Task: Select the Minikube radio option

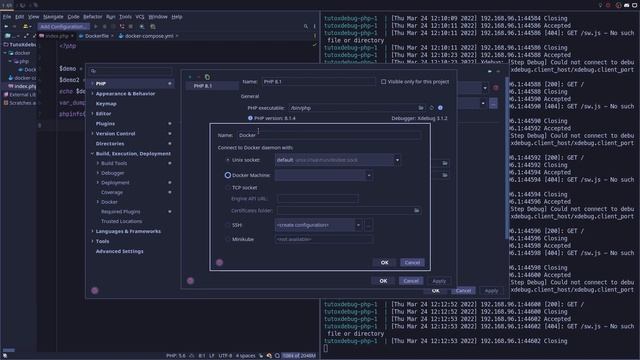Action: click(228, 239)
